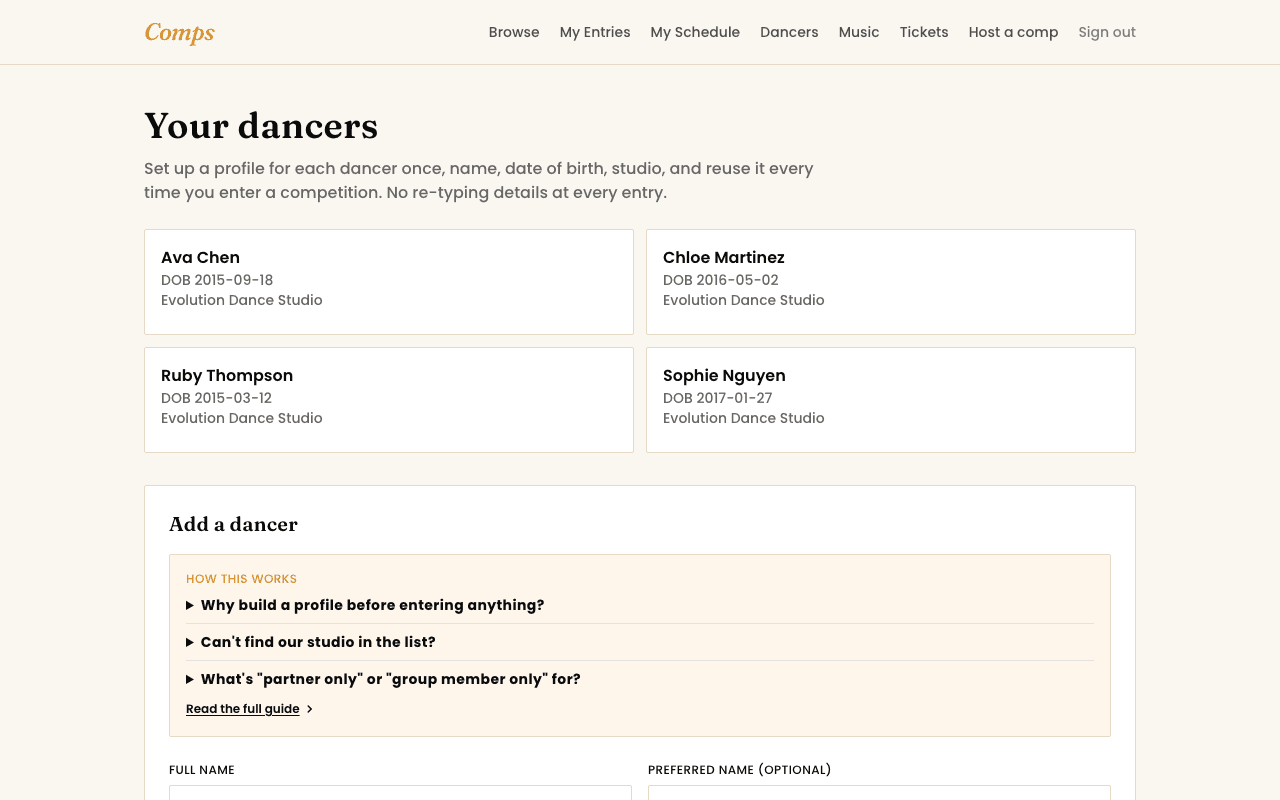Screen dimensions: 1280x800
Task: Open My Entries in navigation
Action: point(595,32)
